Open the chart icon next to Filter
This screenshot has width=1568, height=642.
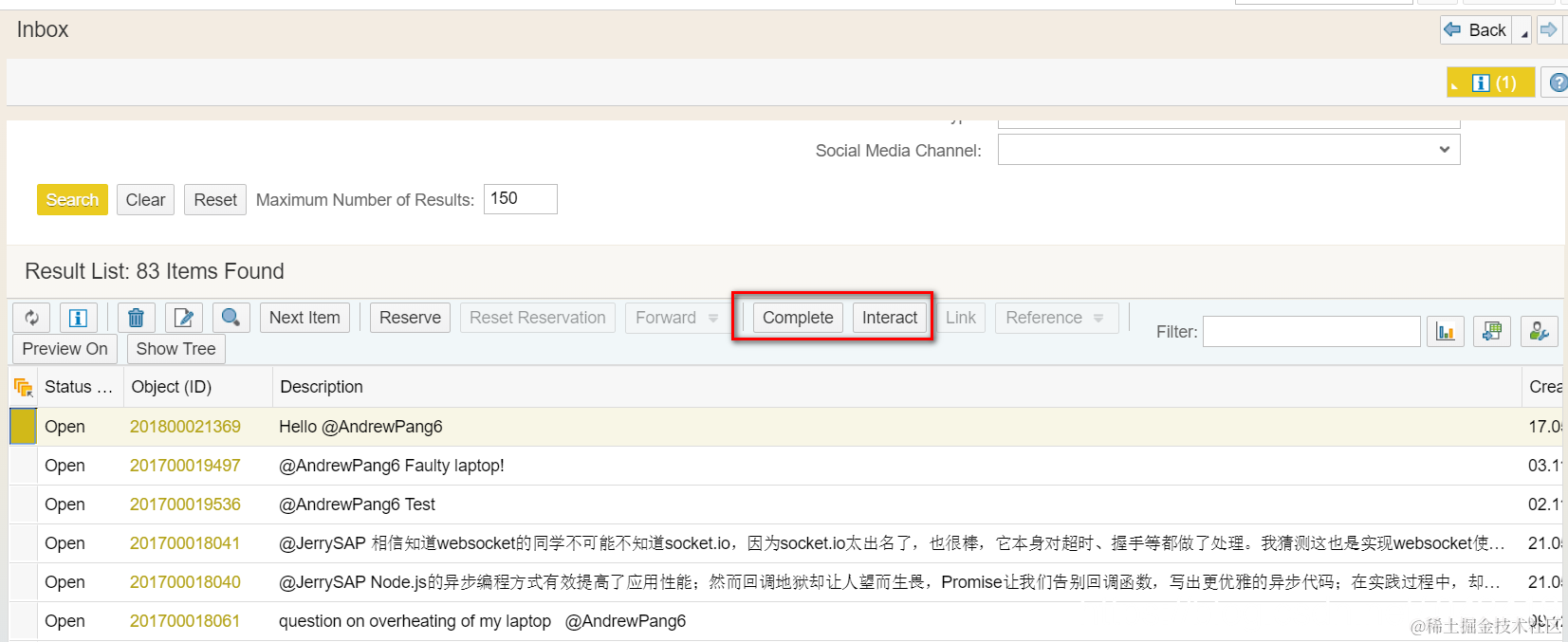[1446, 332]
